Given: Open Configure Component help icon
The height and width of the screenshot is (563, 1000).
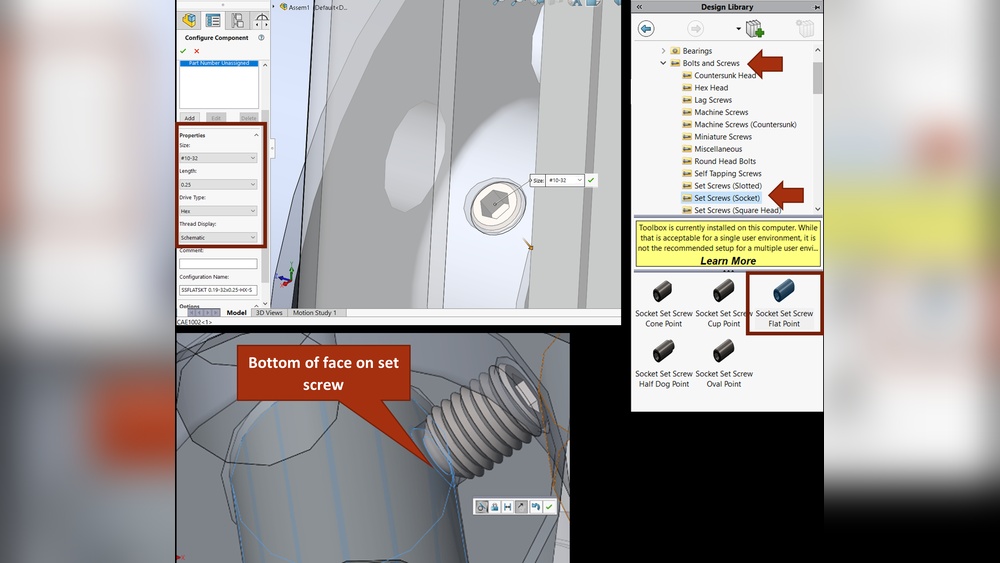Looking at the screenshot, I should pos(261,38).
